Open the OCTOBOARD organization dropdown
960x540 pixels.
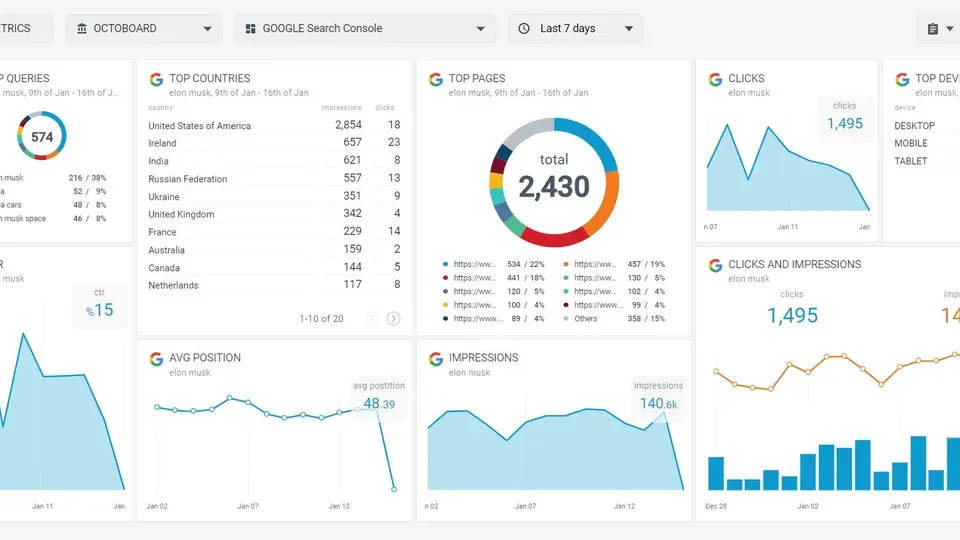tap(144, 28)
